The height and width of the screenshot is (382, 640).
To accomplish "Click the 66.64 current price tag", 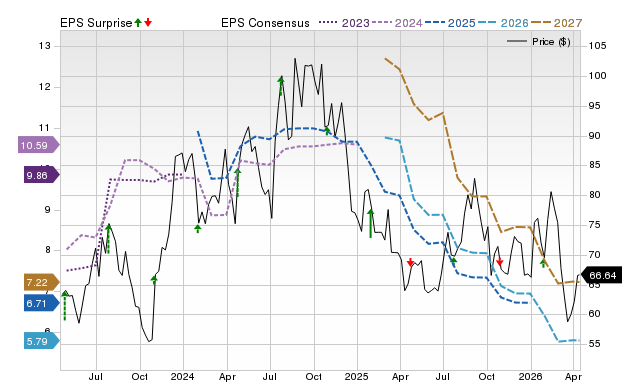I will pyautogui.click(x=601, y=275).
